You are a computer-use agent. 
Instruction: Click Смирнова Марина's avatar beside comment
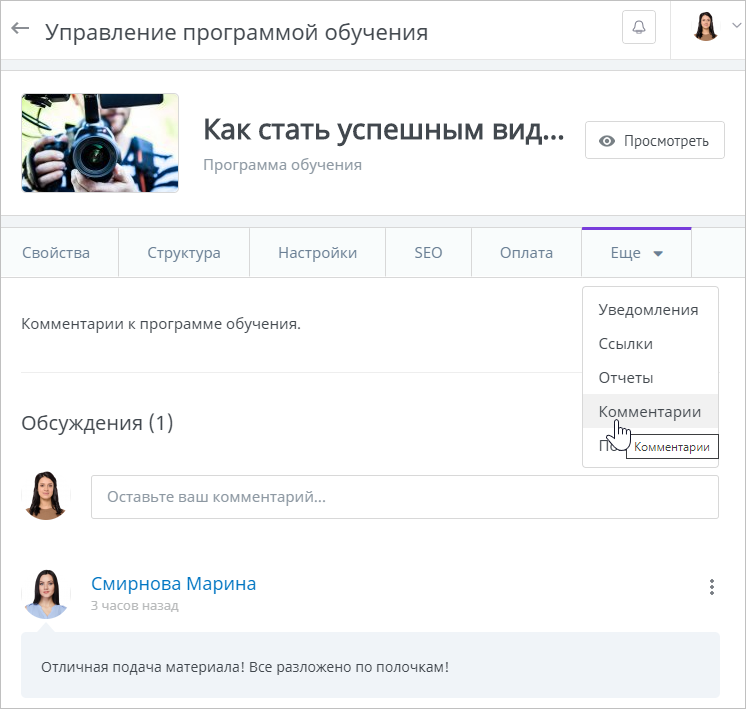click(46, 594)
